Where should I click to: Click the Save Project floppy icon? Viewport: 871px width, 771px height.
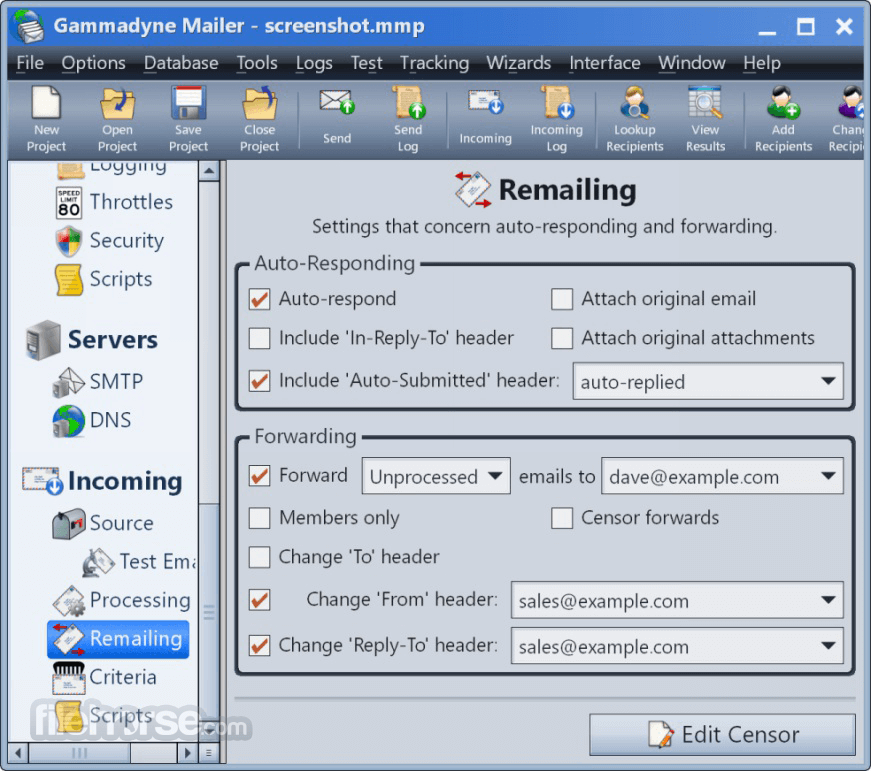pos(188,119)
